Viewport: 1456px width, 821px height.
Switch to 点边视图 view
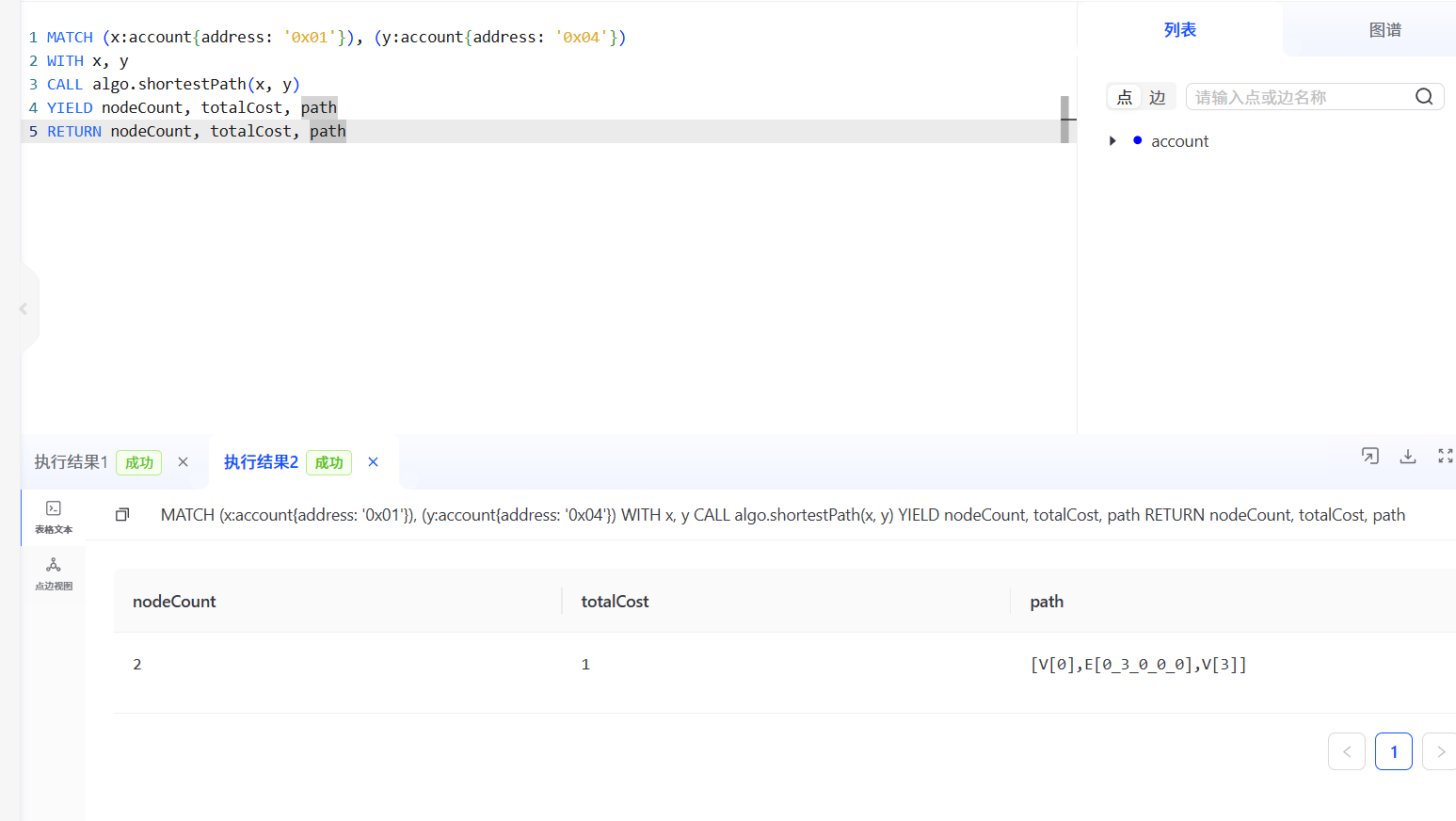click(54, 573)
